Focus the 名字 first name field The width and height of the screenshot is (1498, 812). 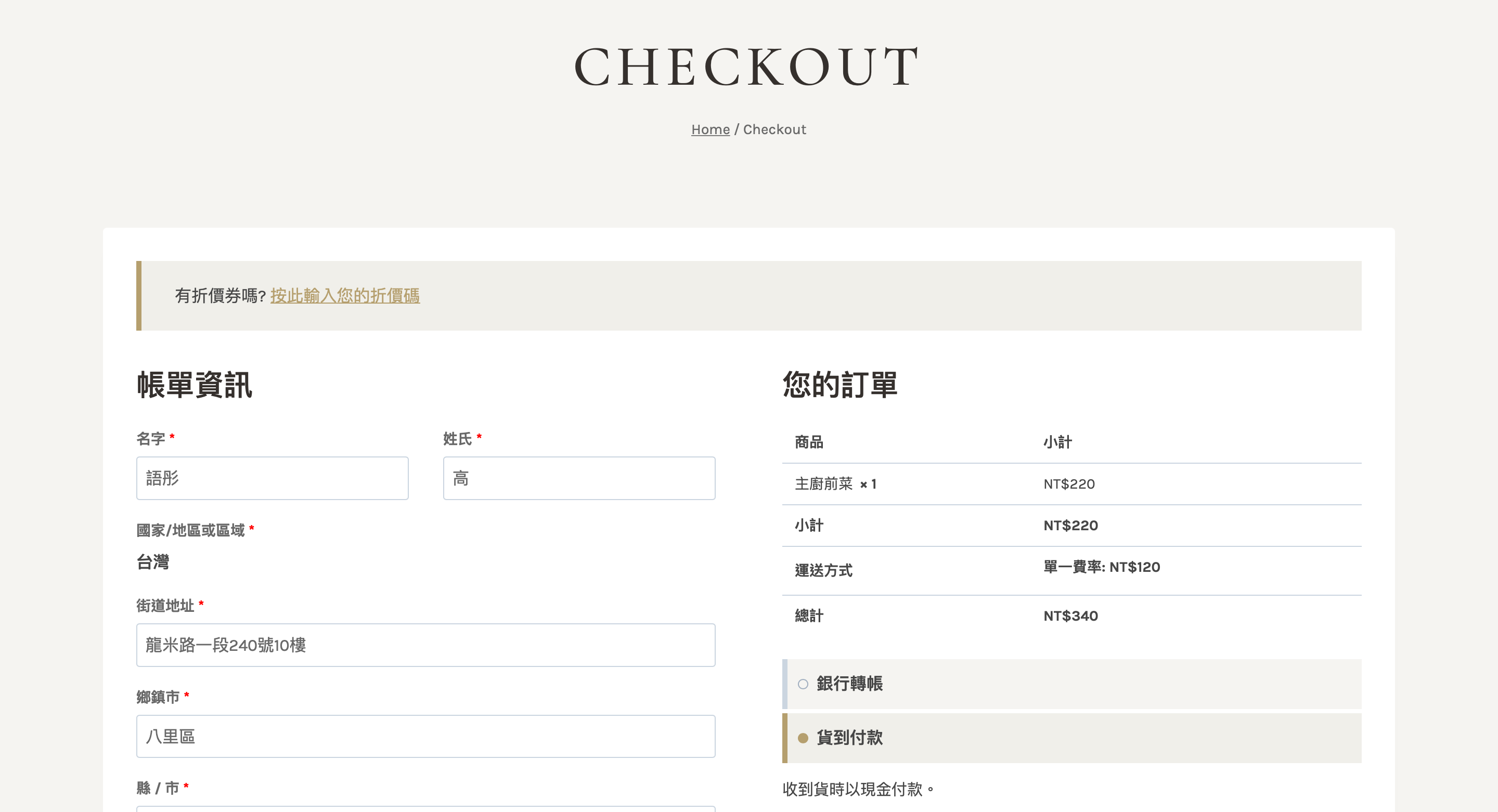click(x=272, y=478)
